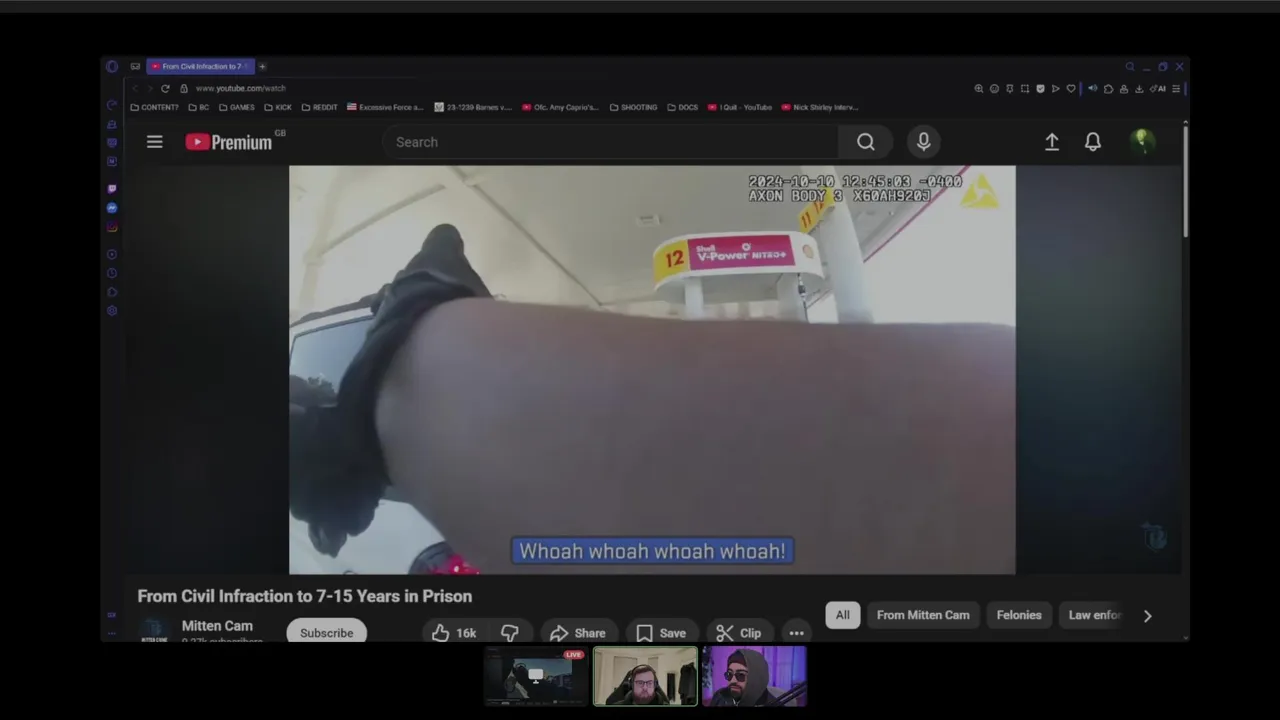Image resolution: width=1280 pixels, height=720 pixels.
Task: Select the bearded man webcam thumbnail
Action: [x=645, y=677]
